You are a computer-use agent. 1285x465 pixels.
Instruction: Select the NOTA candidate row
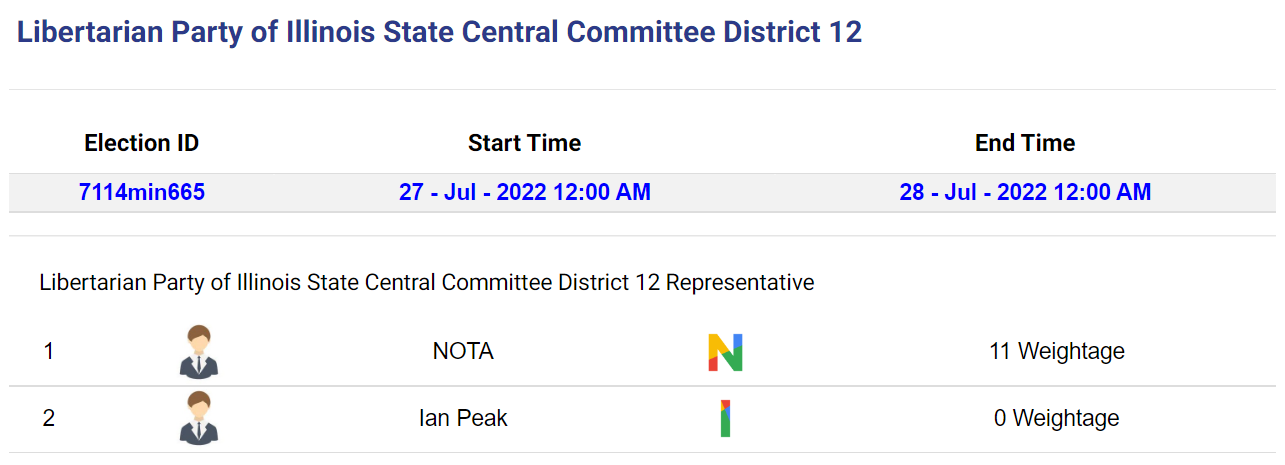[x=642, y=352]
